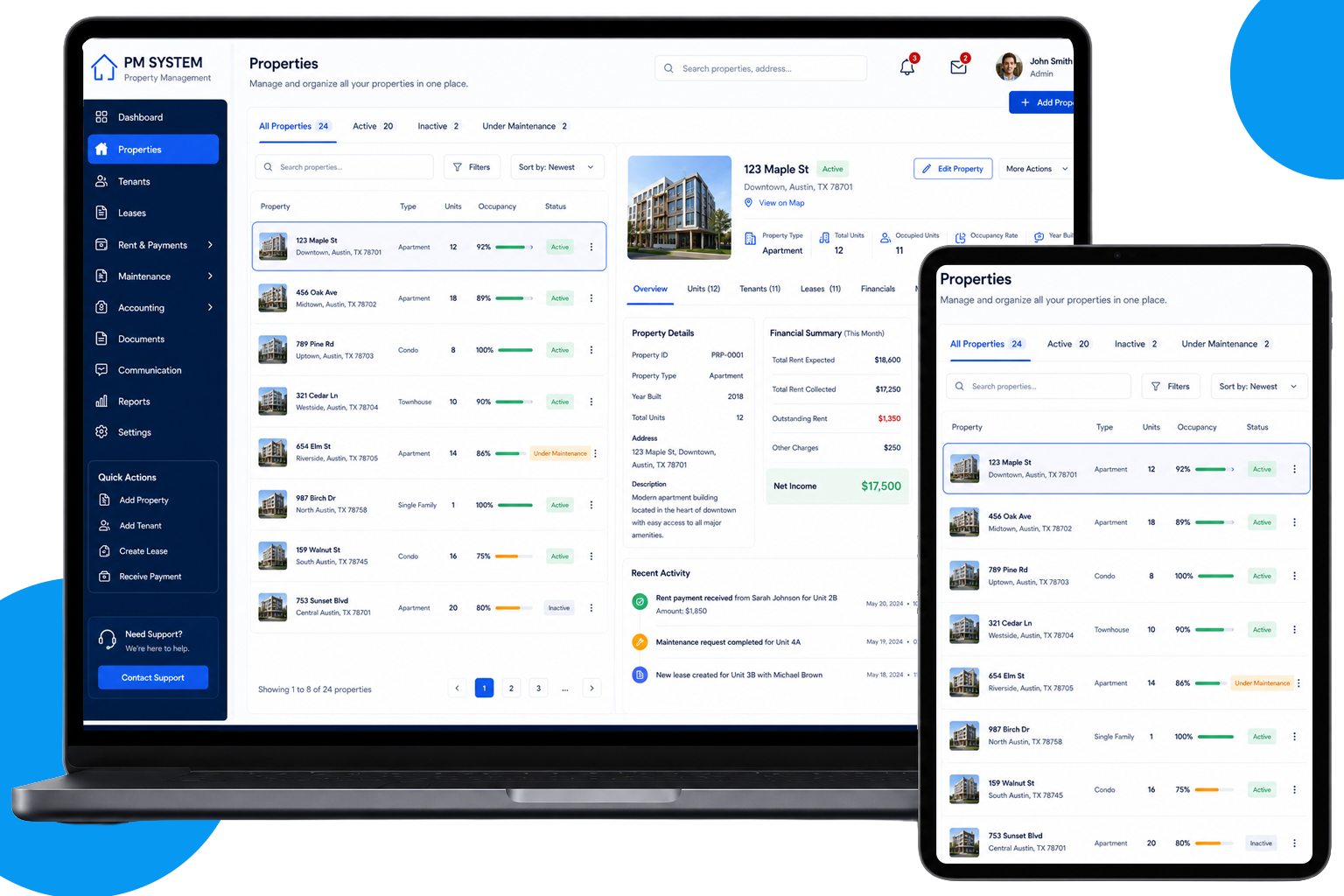Image resolution: width=1344 pixels, height=896 pixels.
Task: Click the green check icon on rent payment activity
Action: [640, 602]
